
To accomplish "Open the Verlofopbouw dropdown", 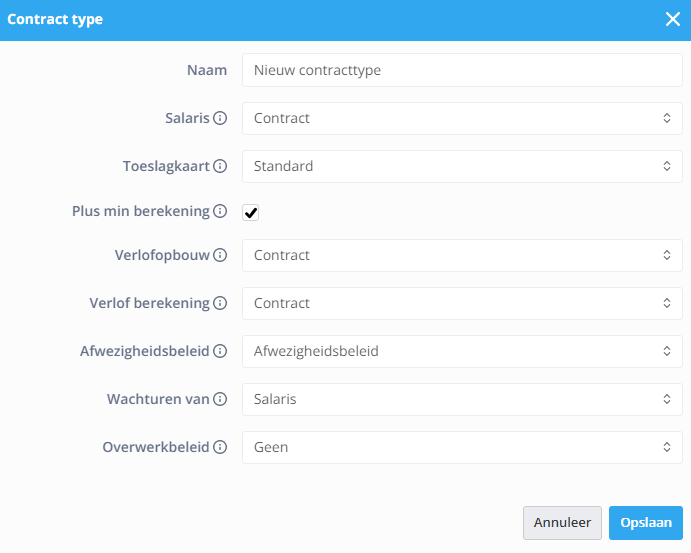I will point(462,256).
